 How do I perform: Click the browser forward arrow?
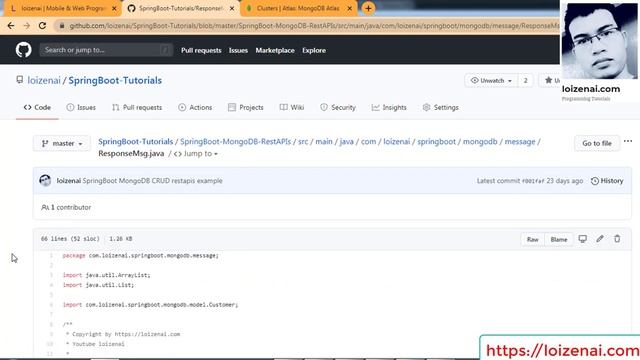(27, 25)
